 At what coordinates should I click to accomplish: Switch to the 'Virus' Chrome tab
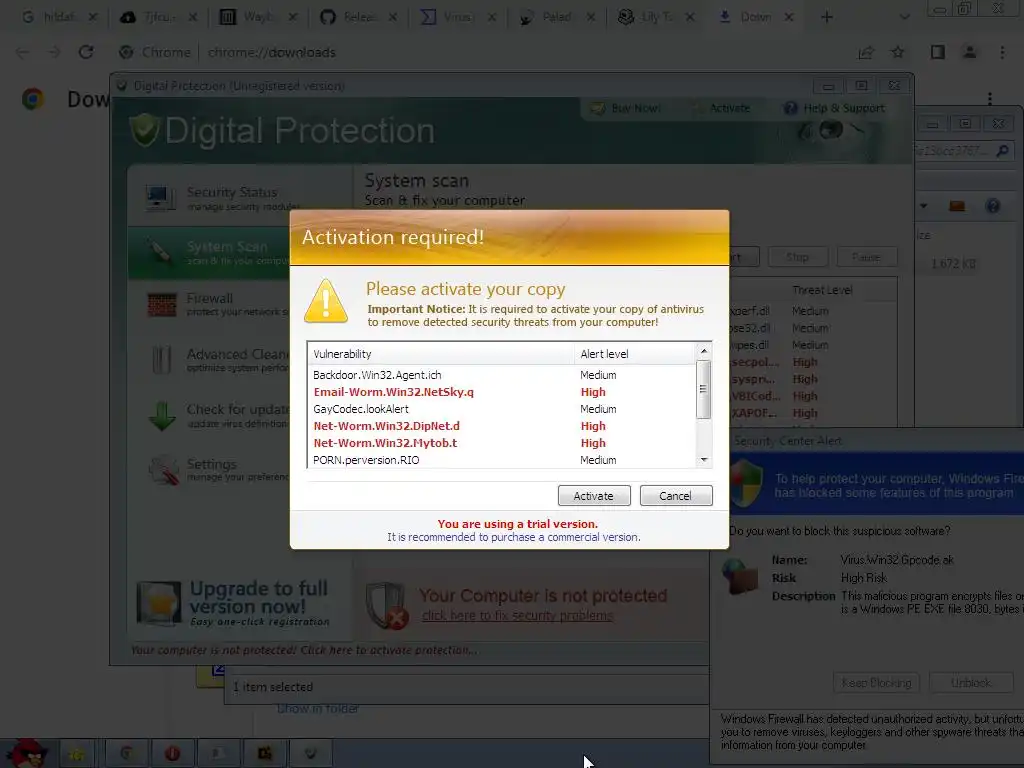(457, 17)
